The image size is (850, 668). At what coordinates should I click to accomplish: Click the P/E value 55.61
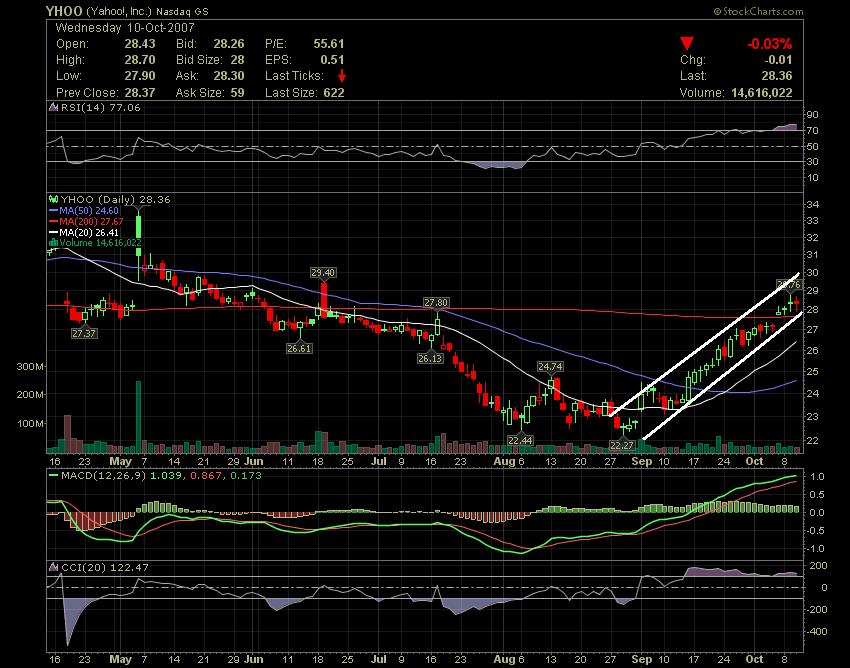[329, 43]
